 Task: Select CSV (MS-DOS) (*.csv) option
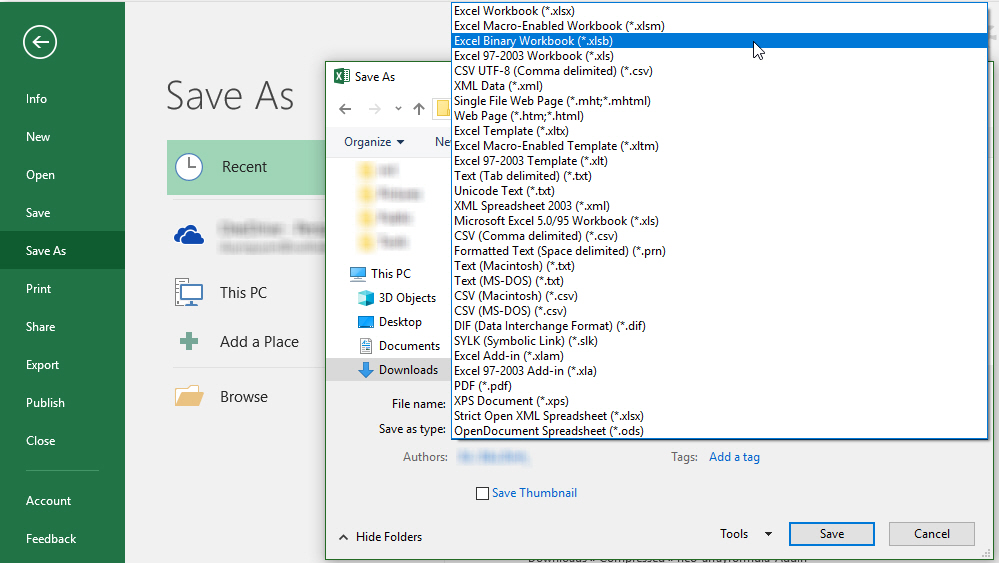click(719, 311)
